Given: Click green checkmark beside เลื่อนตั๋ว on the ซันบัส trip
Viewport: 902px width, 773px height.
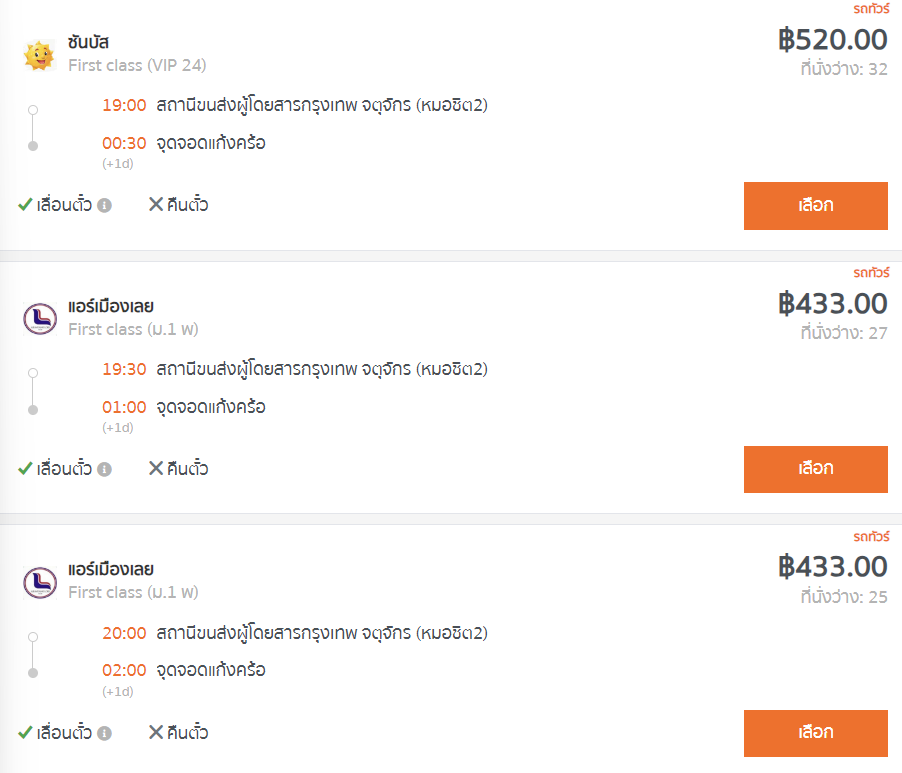Looking at the screenshot, I should click(x=25, y=204).
